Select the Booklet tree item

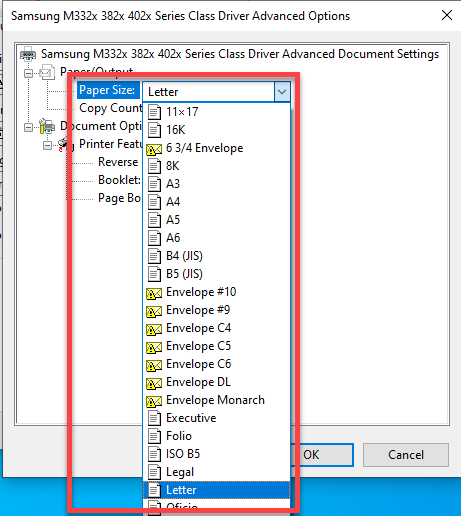point(119,180)
